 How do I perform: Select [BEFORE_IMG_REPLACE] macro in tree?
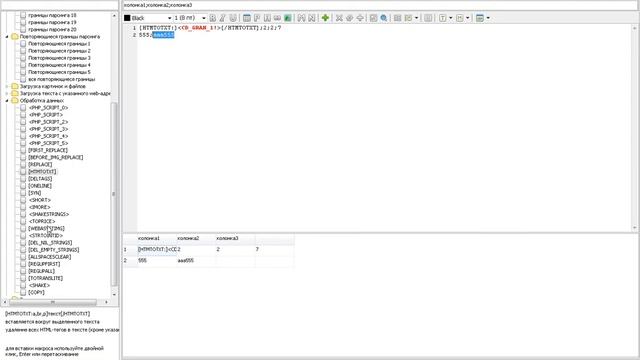(56, 157)
